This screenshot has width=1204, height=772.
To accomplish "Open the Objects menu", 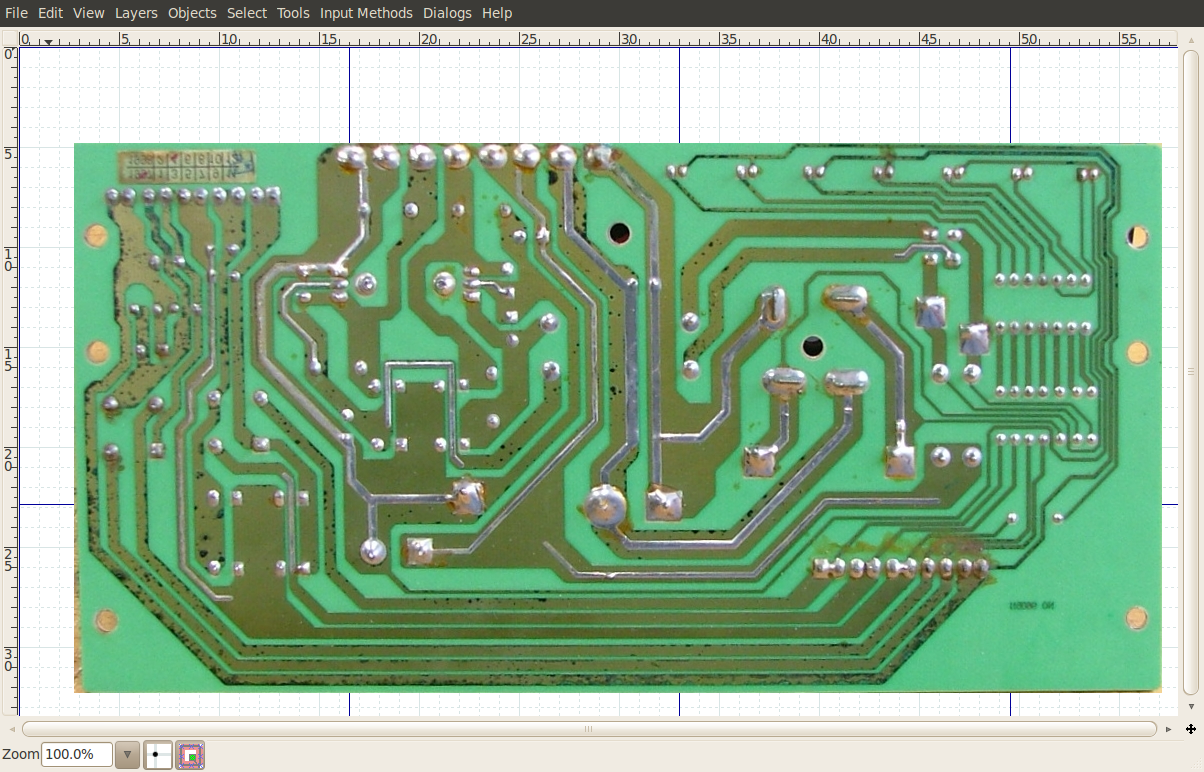I will (x=192, y=13).
